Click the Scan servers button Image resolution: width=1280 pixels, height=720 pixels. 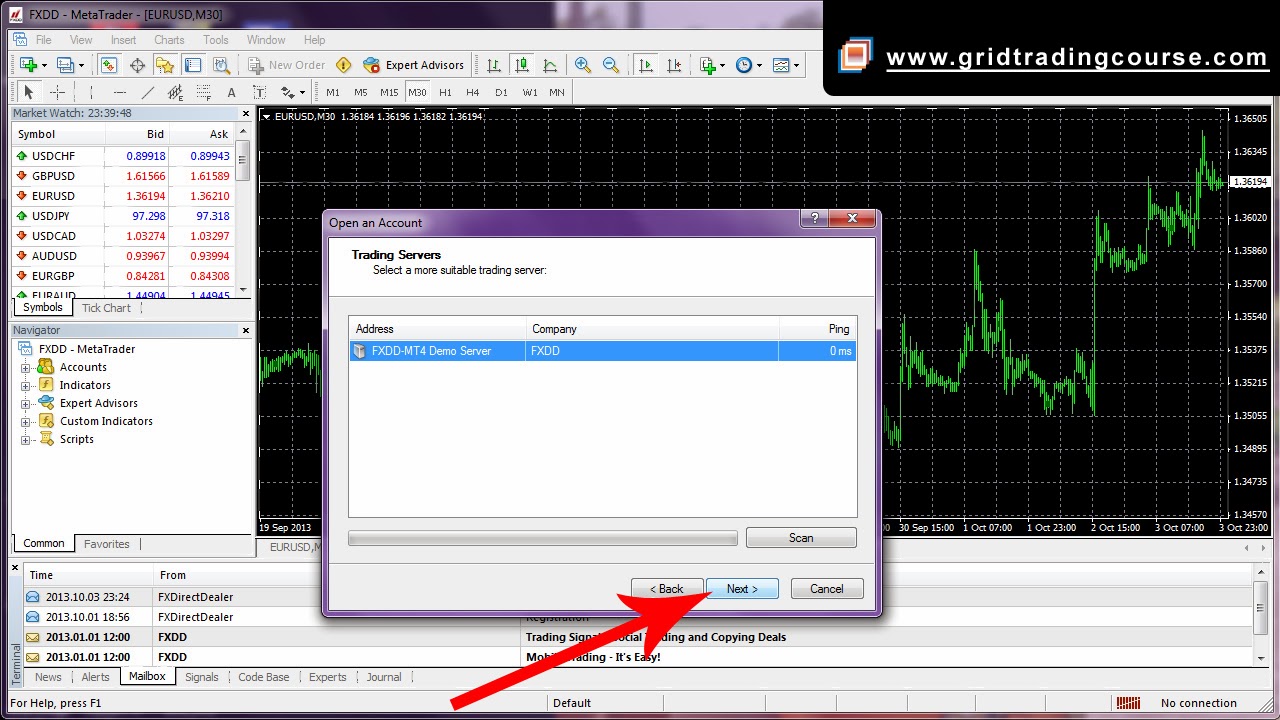coord(801,538)
